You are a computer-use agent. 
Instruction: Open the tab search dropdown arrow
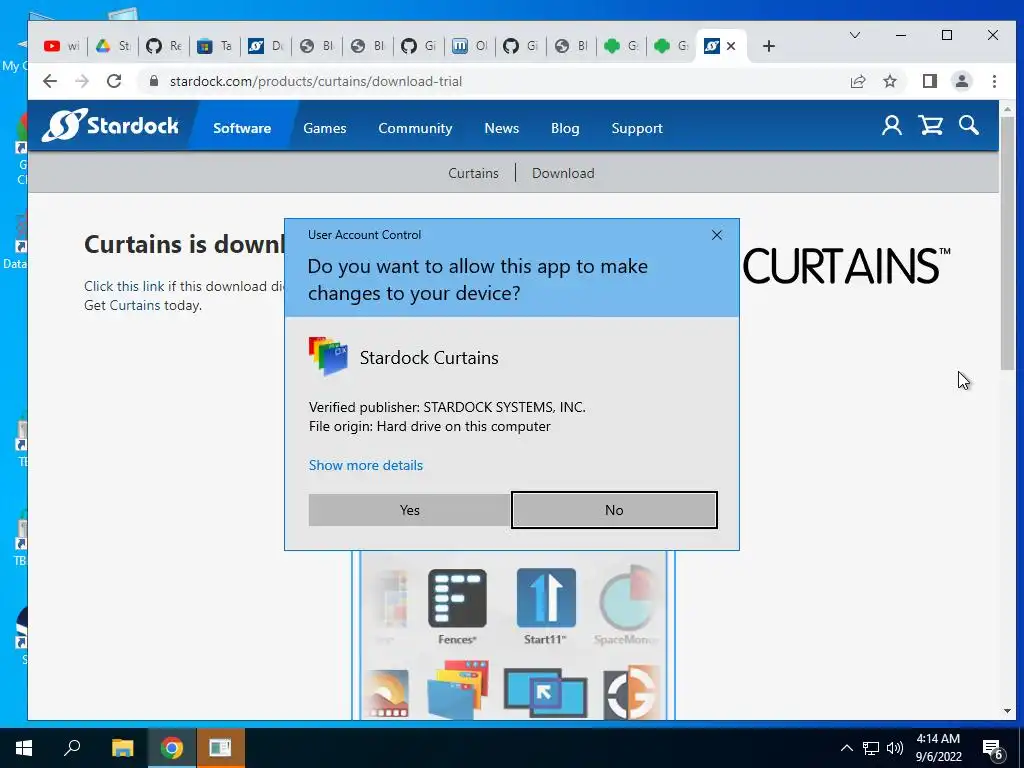tap(854, 35)
